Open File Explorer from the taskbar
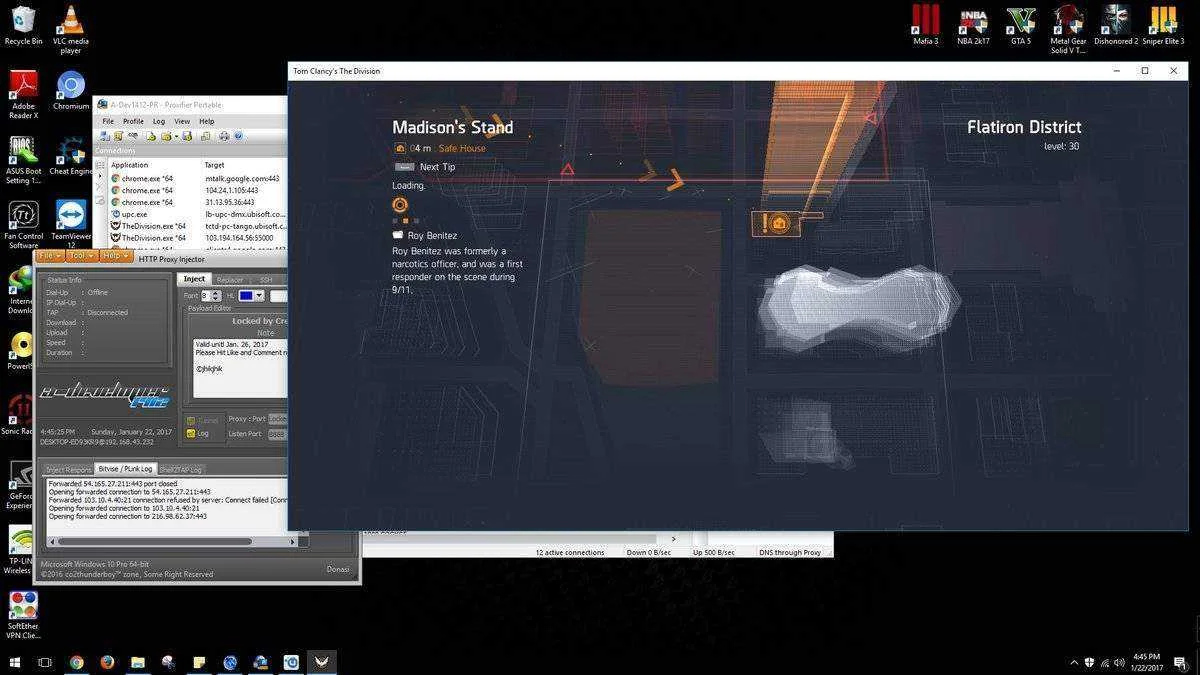 [x=138, y=662]
